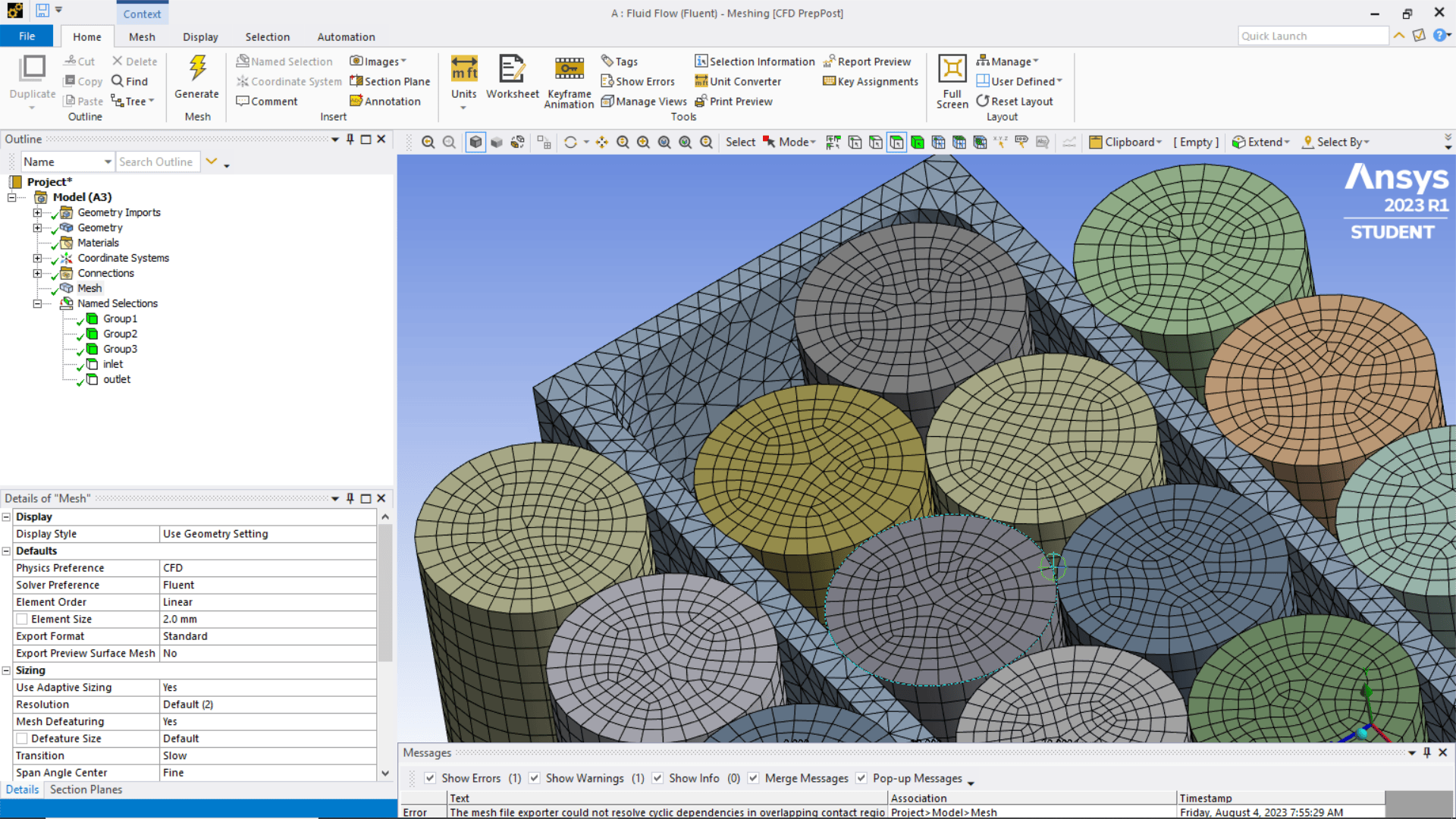The image size is (1456, 819).
Task: Click the Keyframe Animation icon
Action: click(x=569, y=69)
